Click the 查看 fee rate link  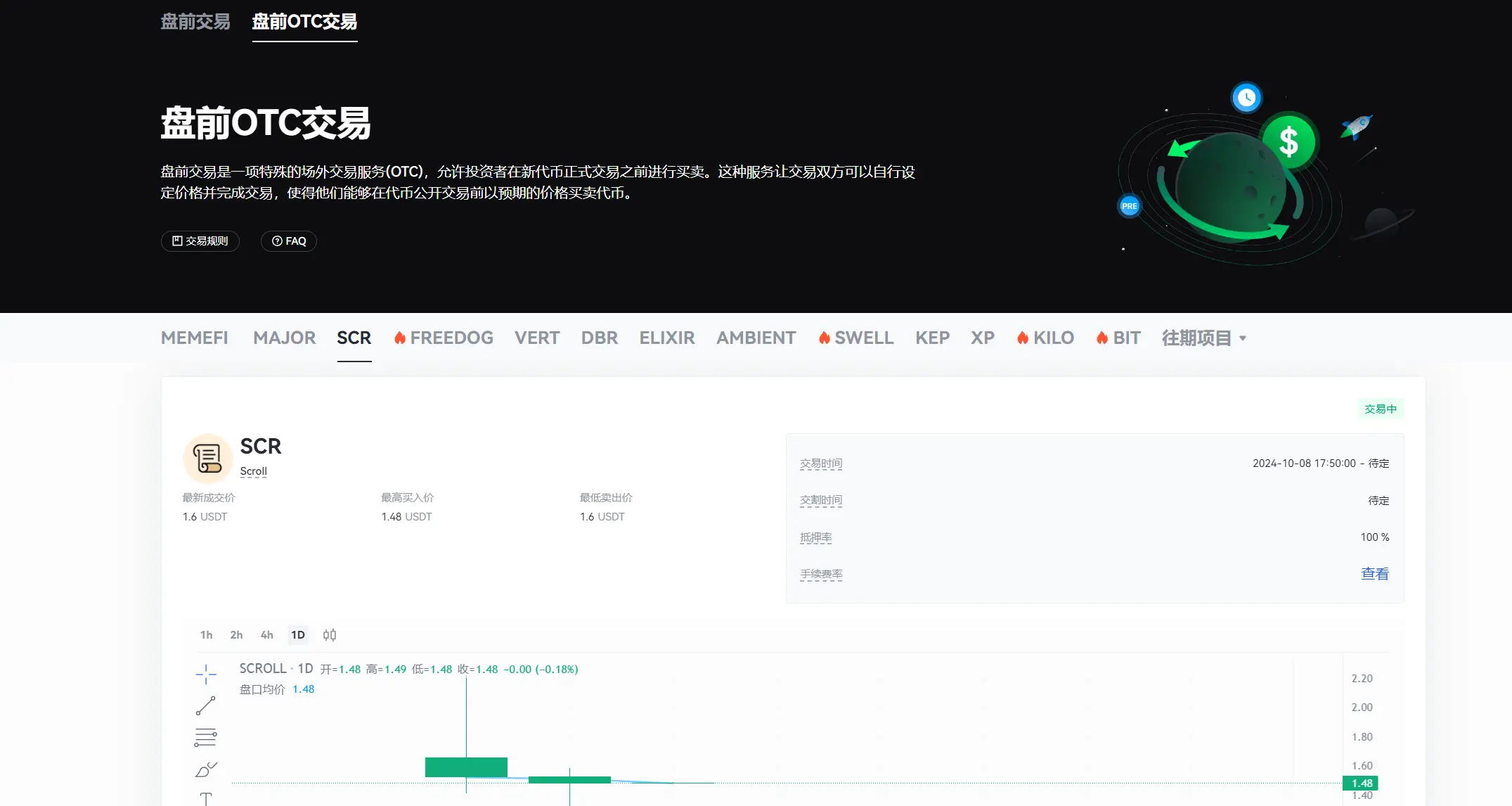(x=1375, y=574)
